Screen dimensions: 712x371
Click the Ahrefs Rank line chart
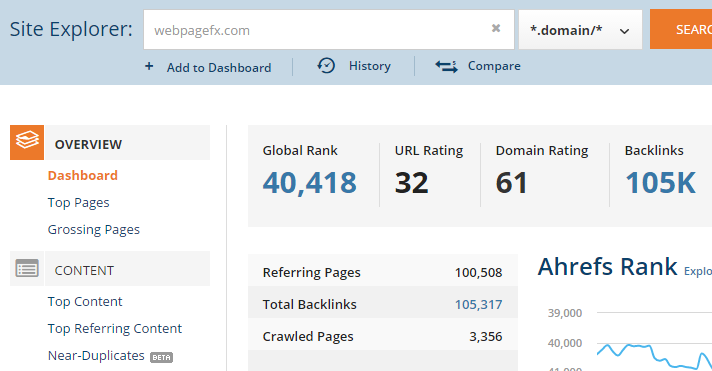[x=654, y=356]
